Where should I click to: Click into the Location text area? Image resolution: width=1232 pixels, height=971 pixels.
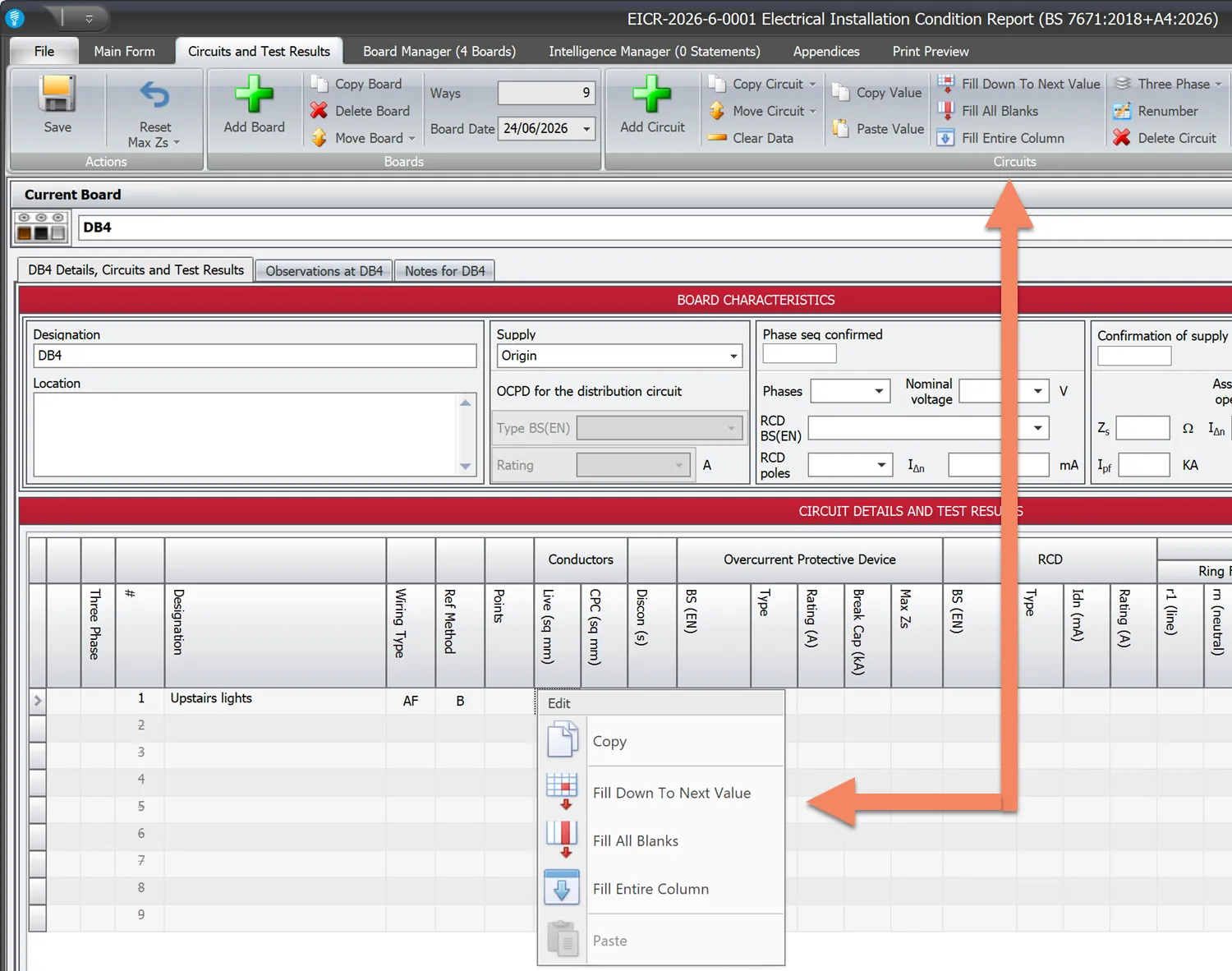[x=246, y=435]
